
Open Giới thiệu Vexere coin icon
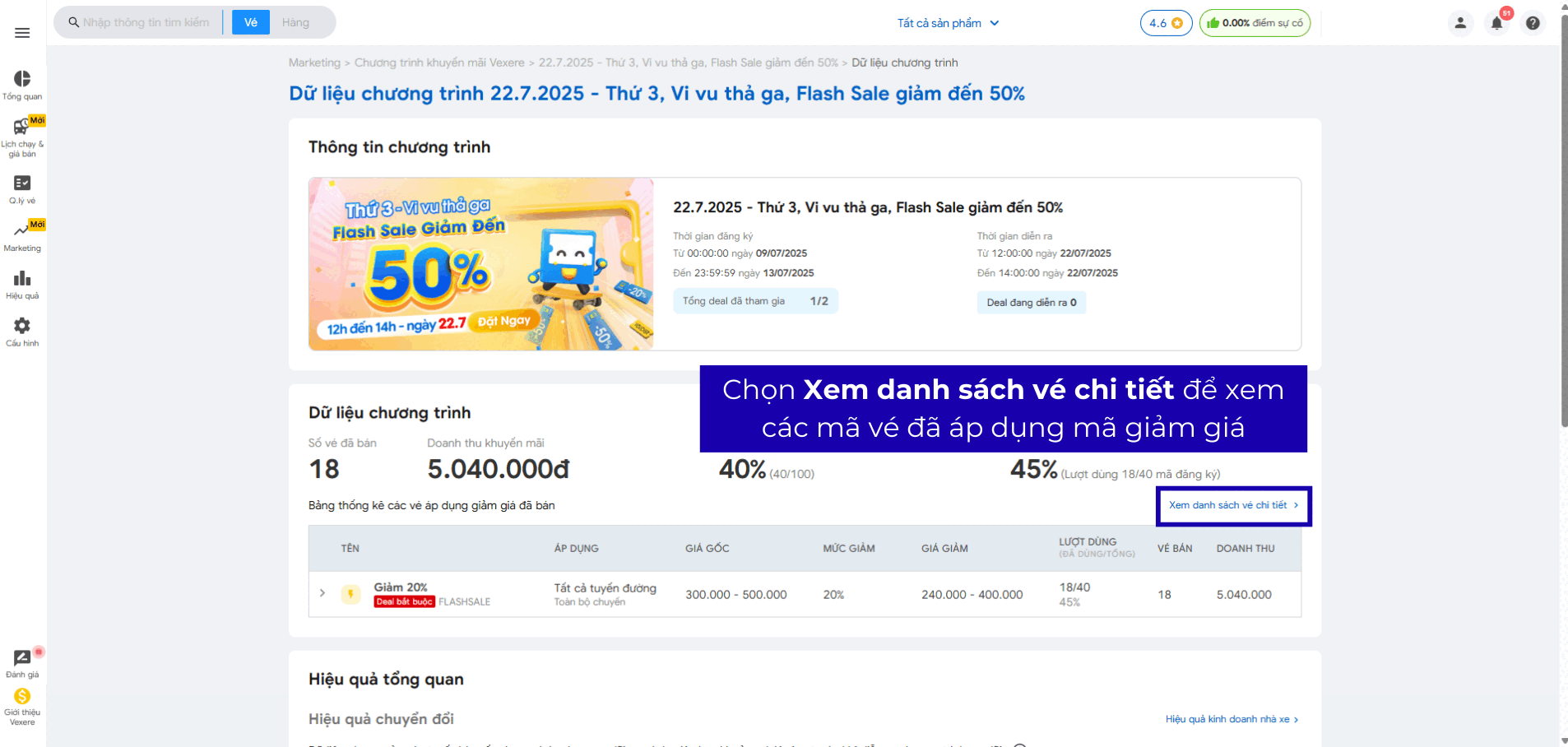[x=22, y=697]
